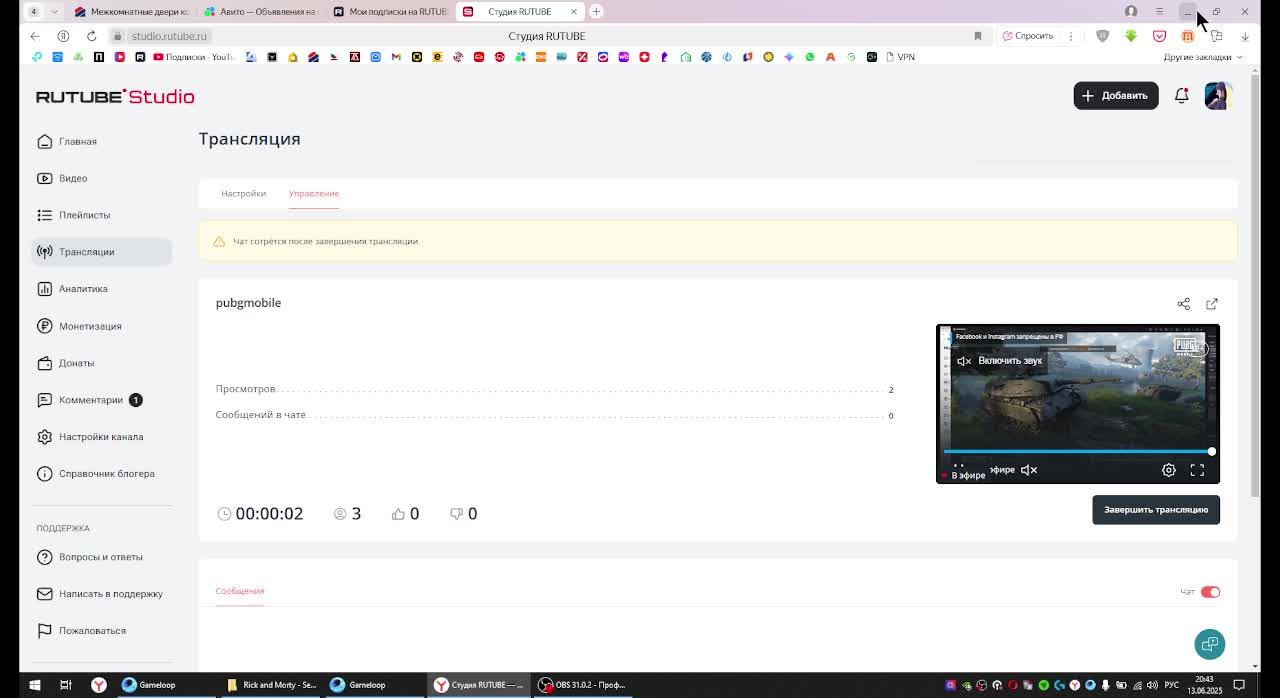Screen dimensions: 1280x698
Task: Switch to the Управление tab
Action: tap(314, 193)
